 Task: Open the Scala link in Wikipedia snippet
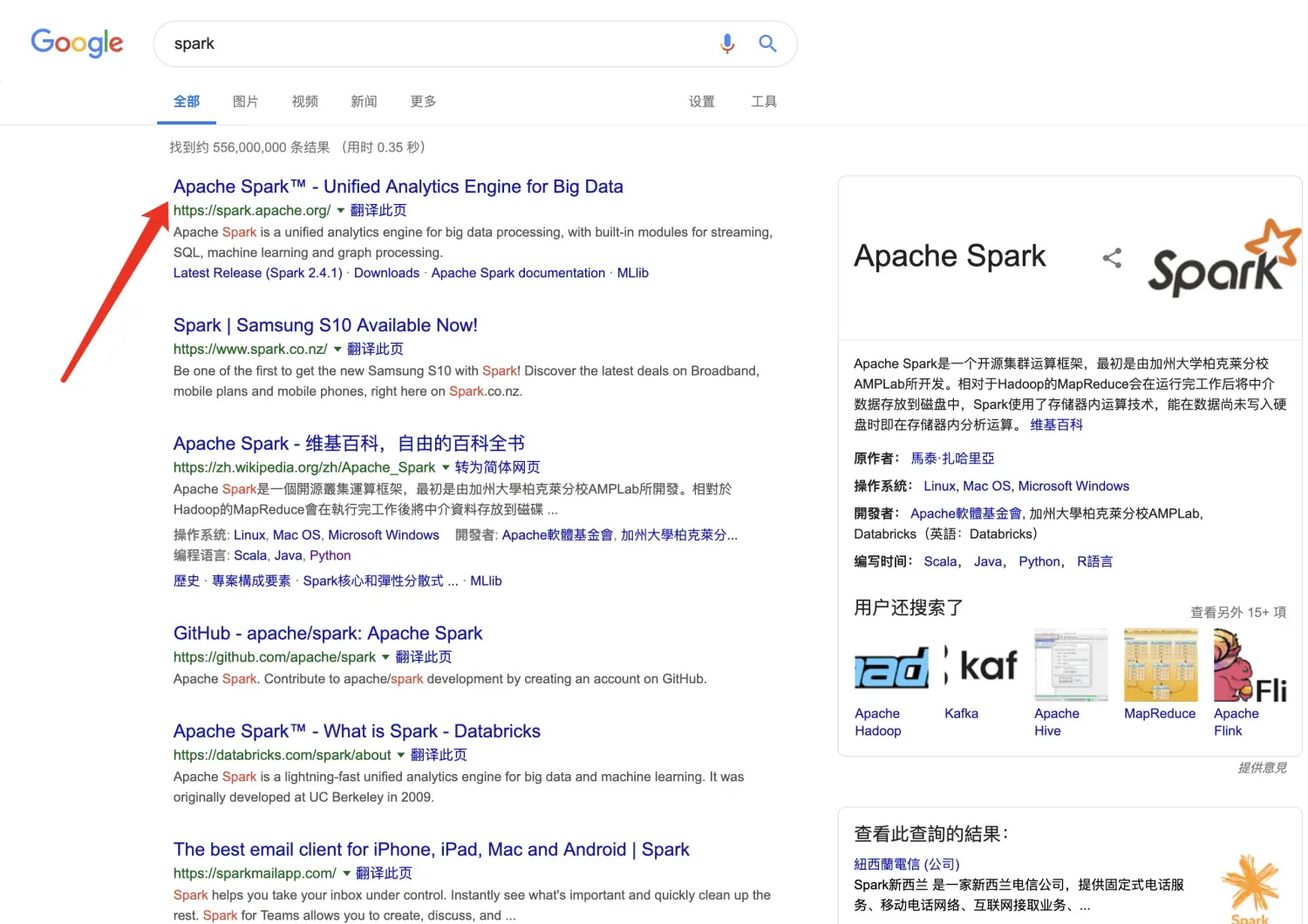click(x=250, y=556)
